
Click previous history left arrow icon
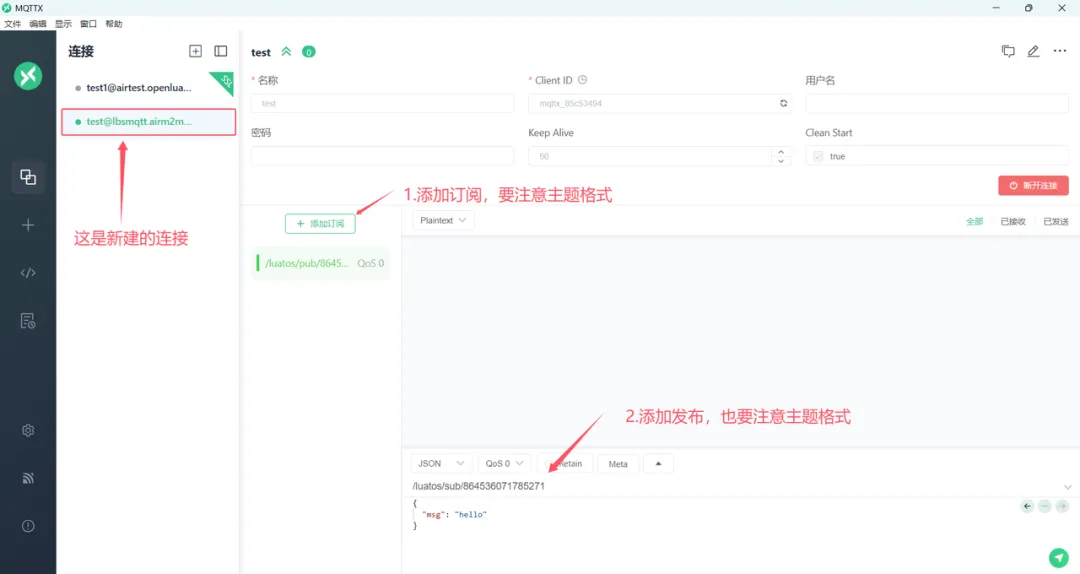point(1027,506)
